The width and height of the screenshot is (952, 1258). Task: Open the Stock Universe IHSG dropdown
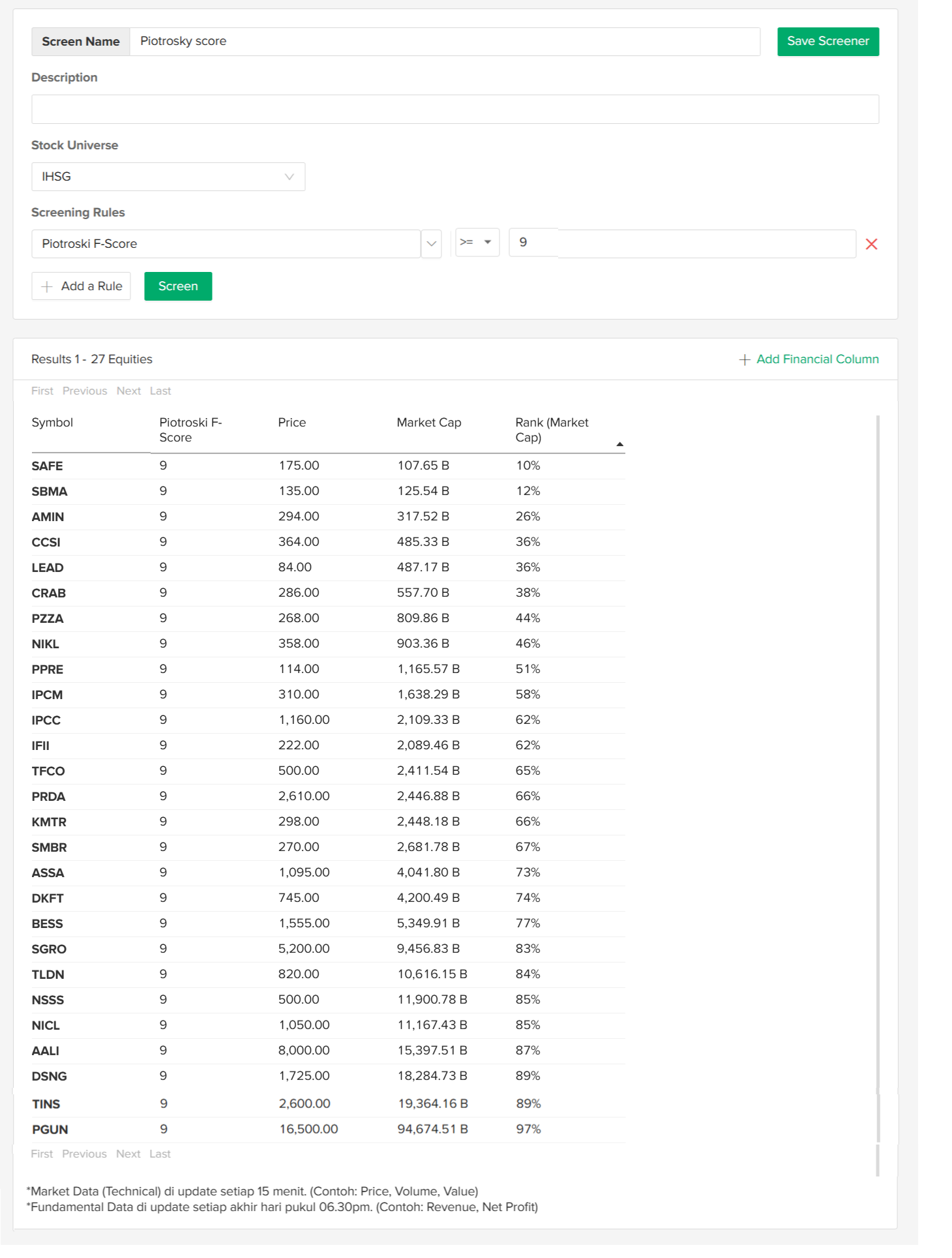[x=168, y=177]
